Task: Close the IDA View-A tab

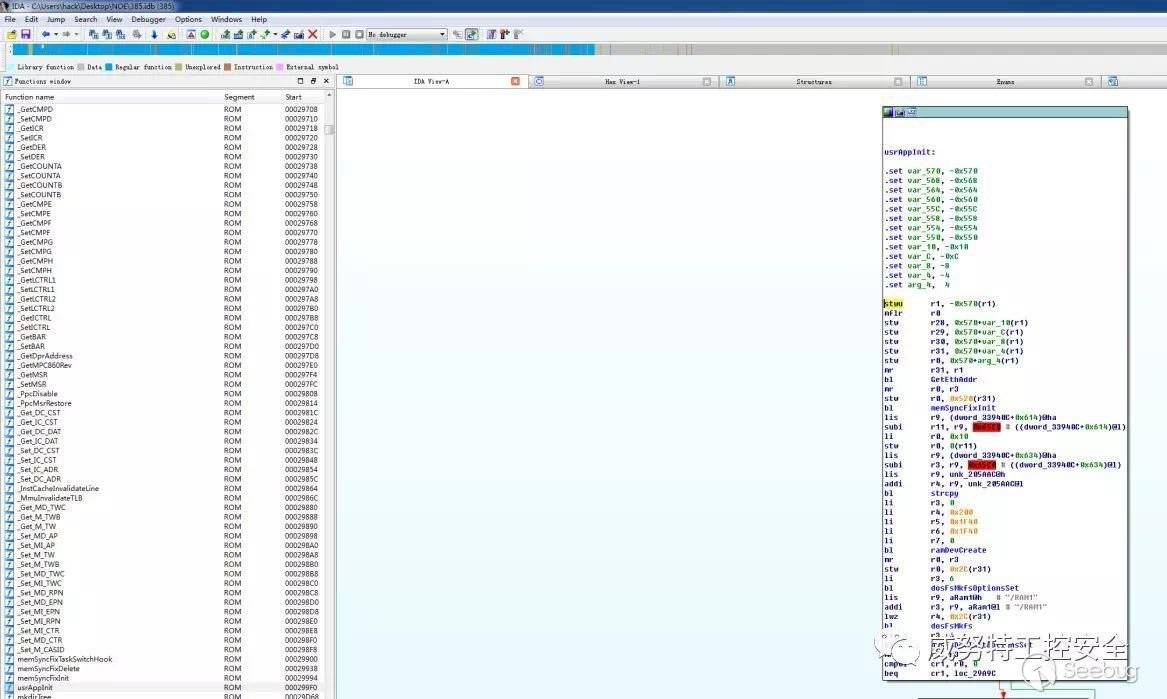Action: click(515, 81)
